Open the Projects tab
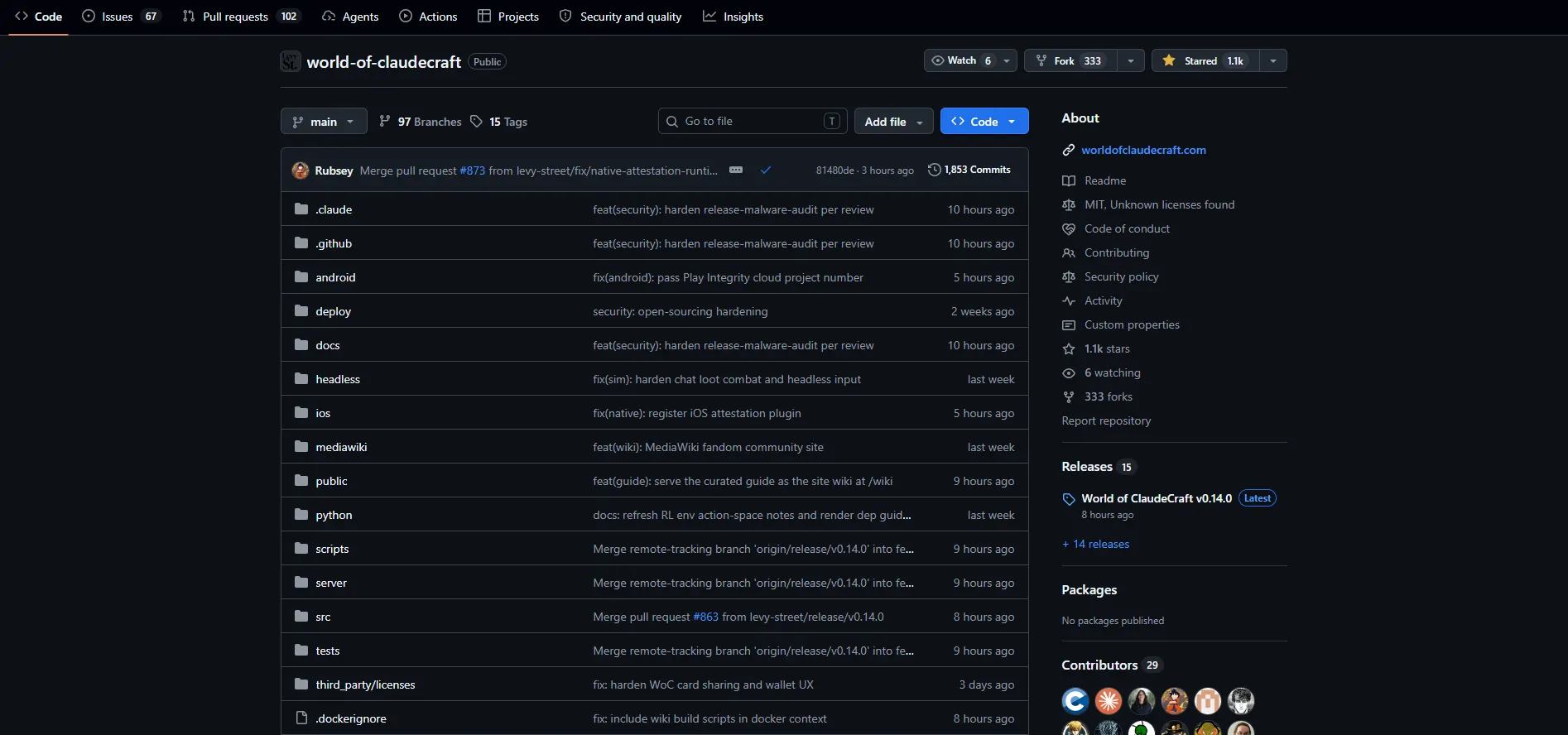 [508, 17]
